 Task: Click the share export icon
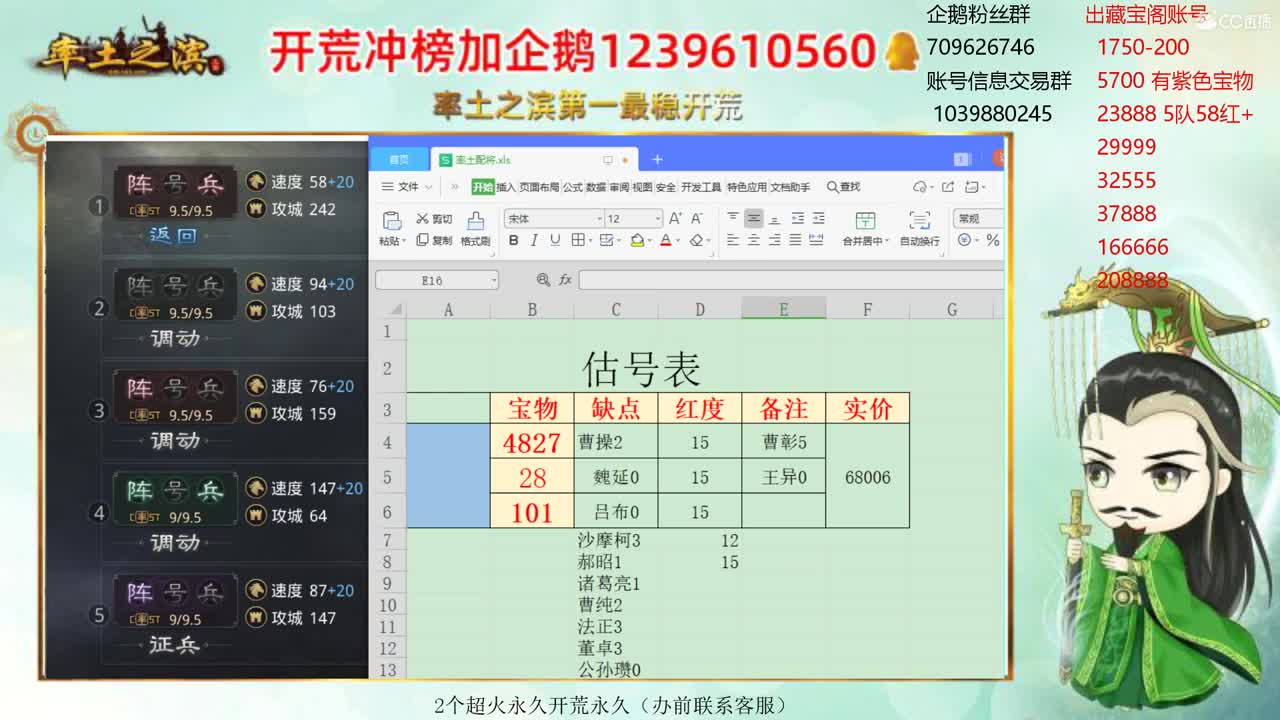click(x=948, y=187)
